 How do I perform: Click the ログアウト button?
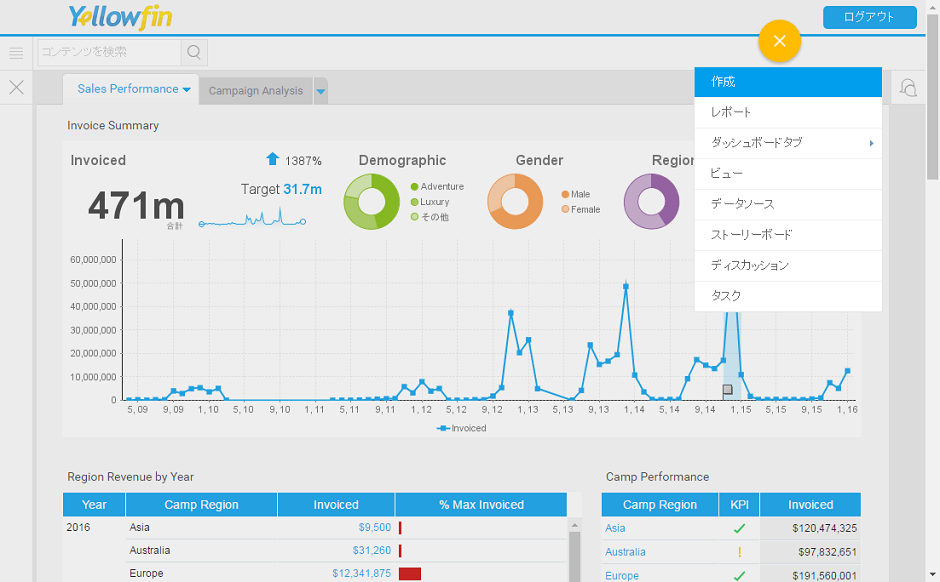869,17
